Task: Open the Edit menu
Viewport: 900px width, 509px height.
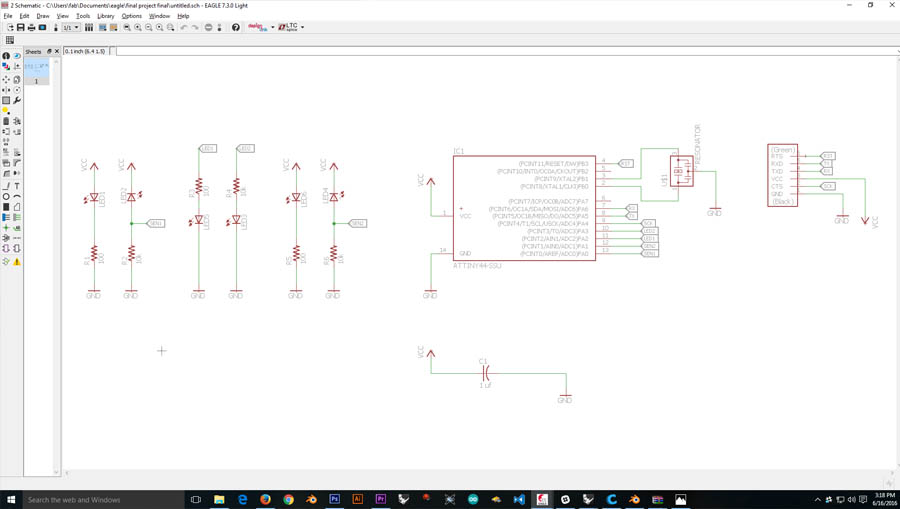Action: pyautogui.click(x=24, y=16)
